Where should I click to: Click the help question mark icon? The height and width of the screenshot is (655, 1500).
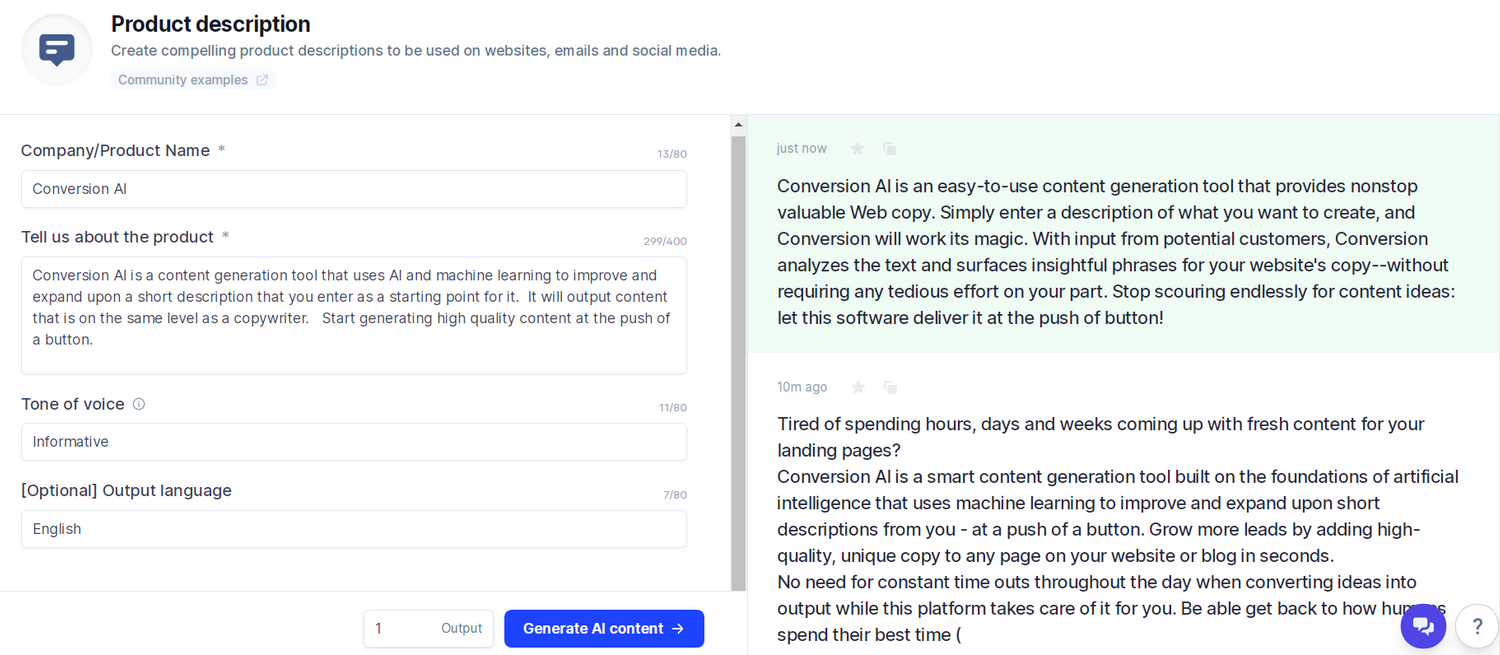click(x=1477, y=625)
